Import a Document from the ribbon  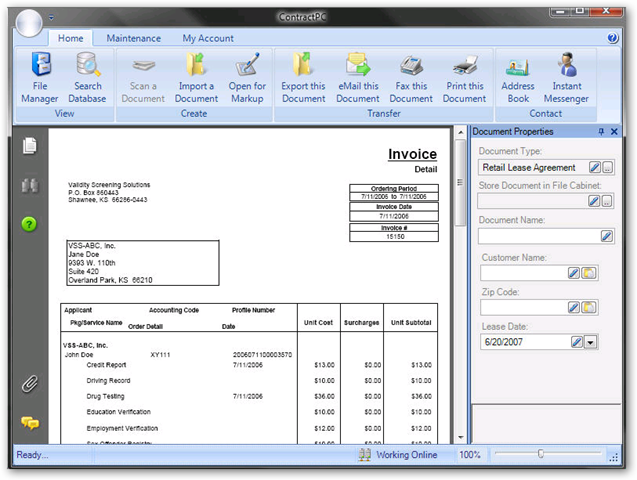(x=196, y=78)
